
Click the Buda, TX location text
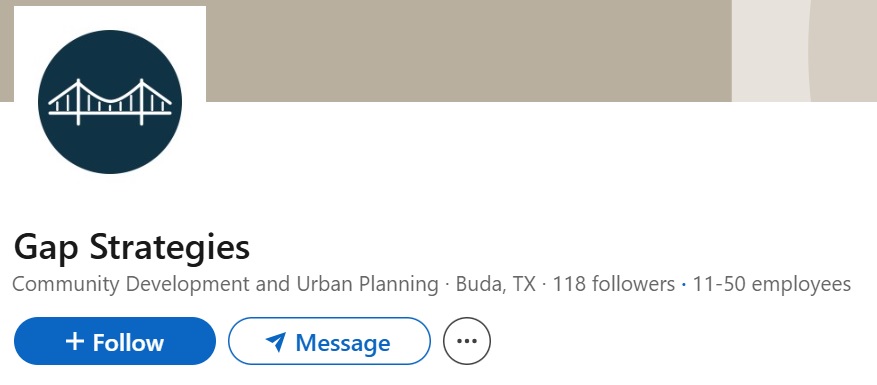tap(496, 284)
